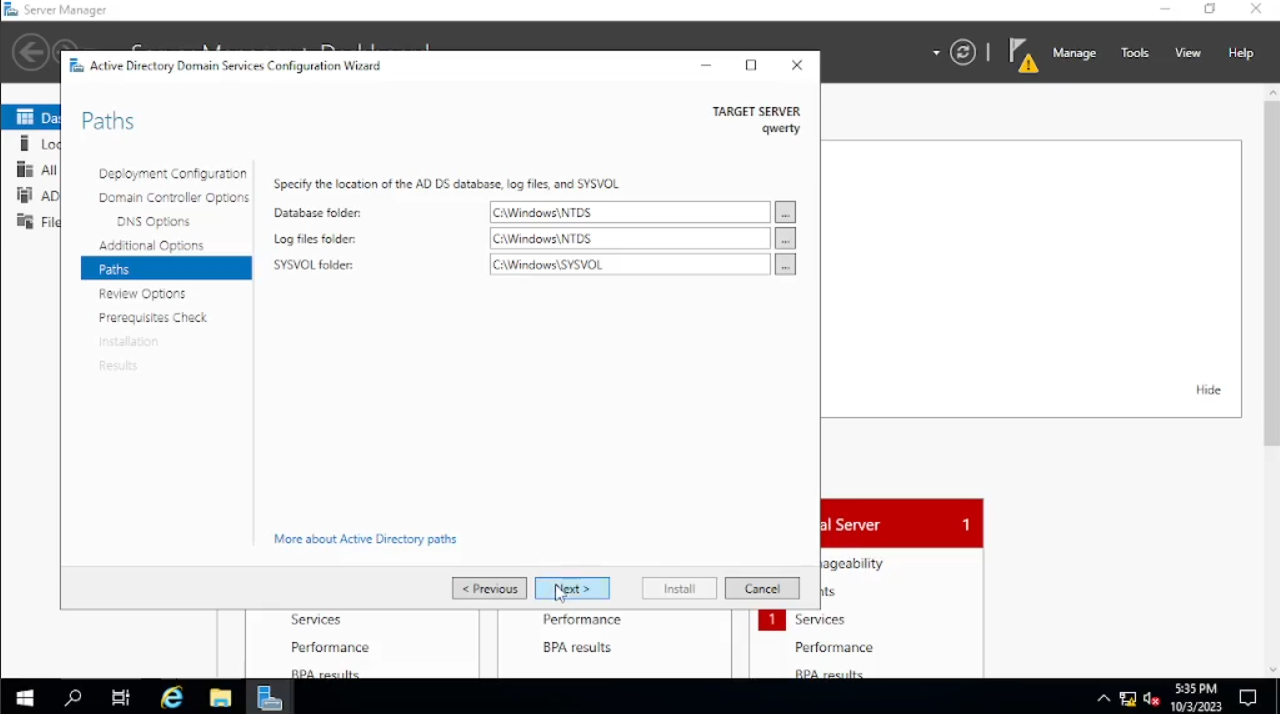1280x714 pixels.
Task: Open File Explorer from the taskbar
Action: 220,698
